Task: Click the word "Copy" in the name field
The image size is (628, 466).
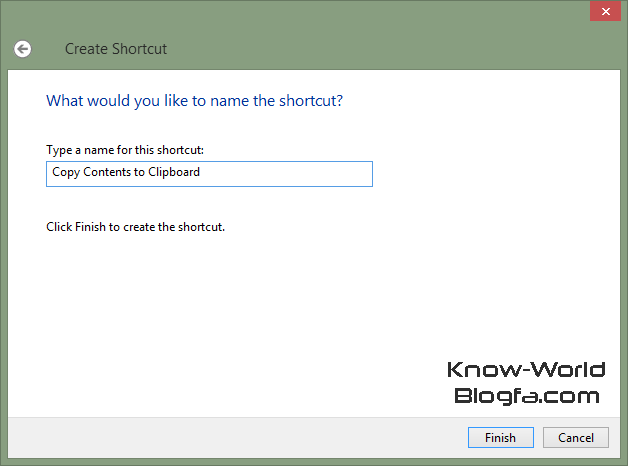Action: coord(65,173)
